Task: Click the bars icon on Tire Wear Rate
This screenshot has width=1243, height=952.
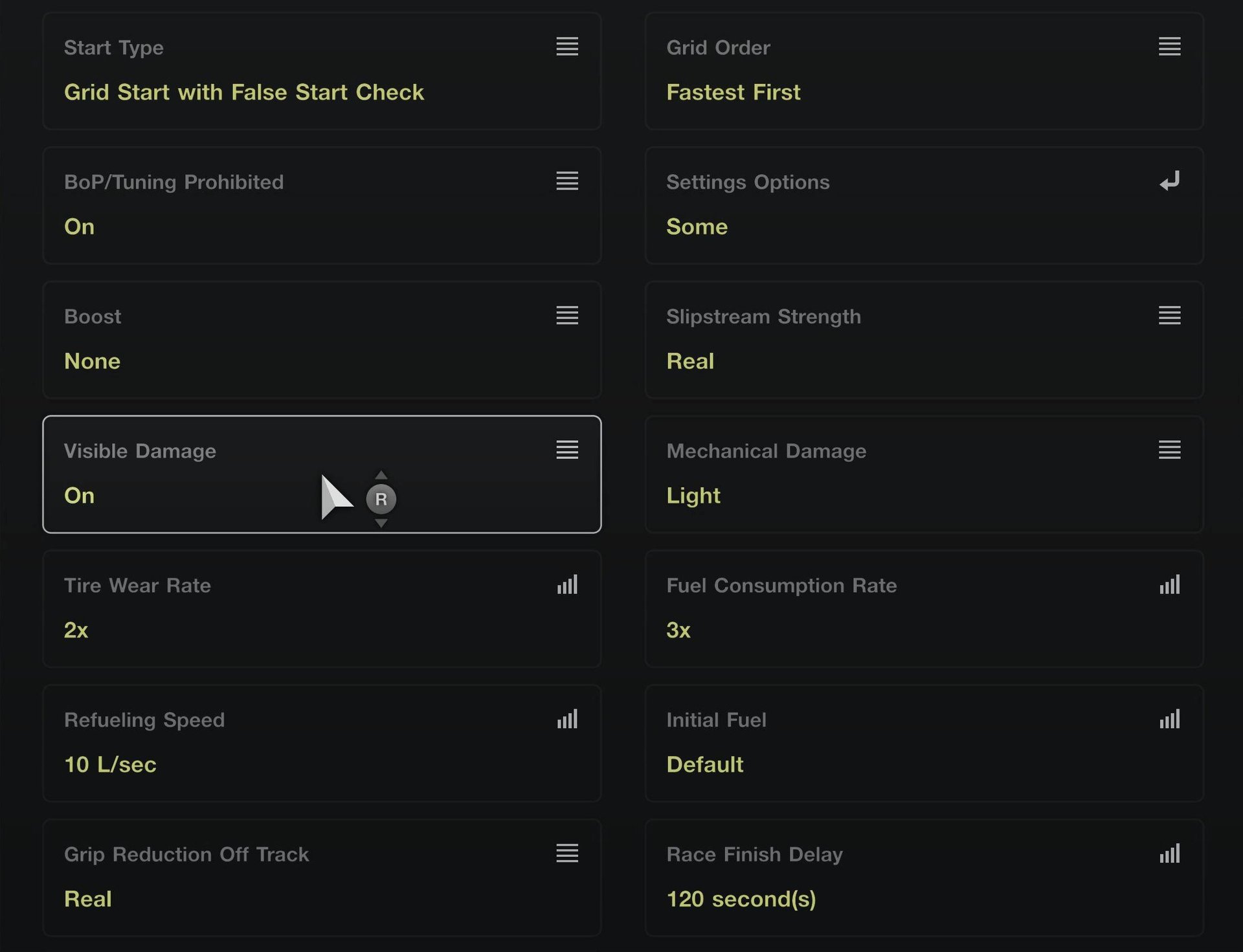Action: pyautogui.click(x=567, y=585)
